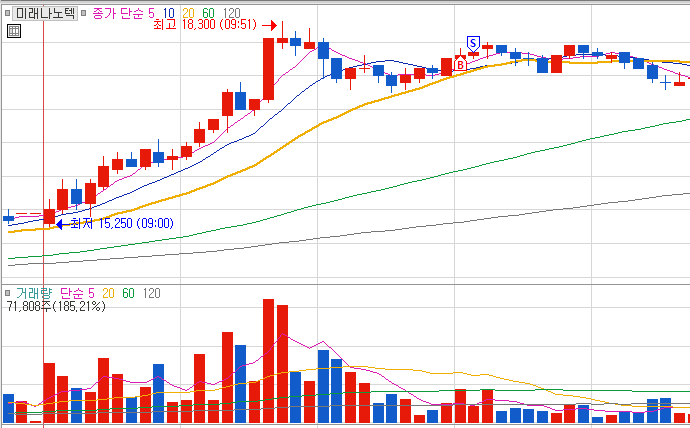Select the 종가 단순 indicator label
The height and width of the screenshot is (428, 690).
[118, 14]
